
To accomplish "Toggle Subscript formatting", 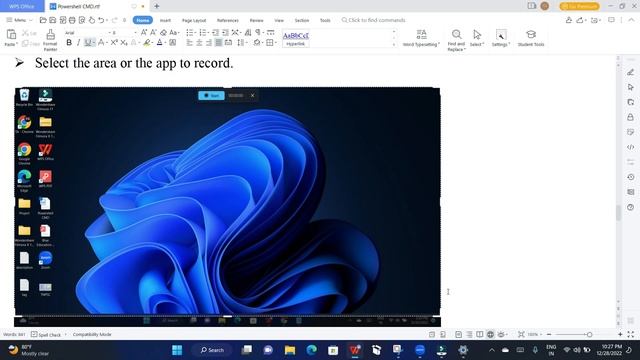I will point(124,42).
